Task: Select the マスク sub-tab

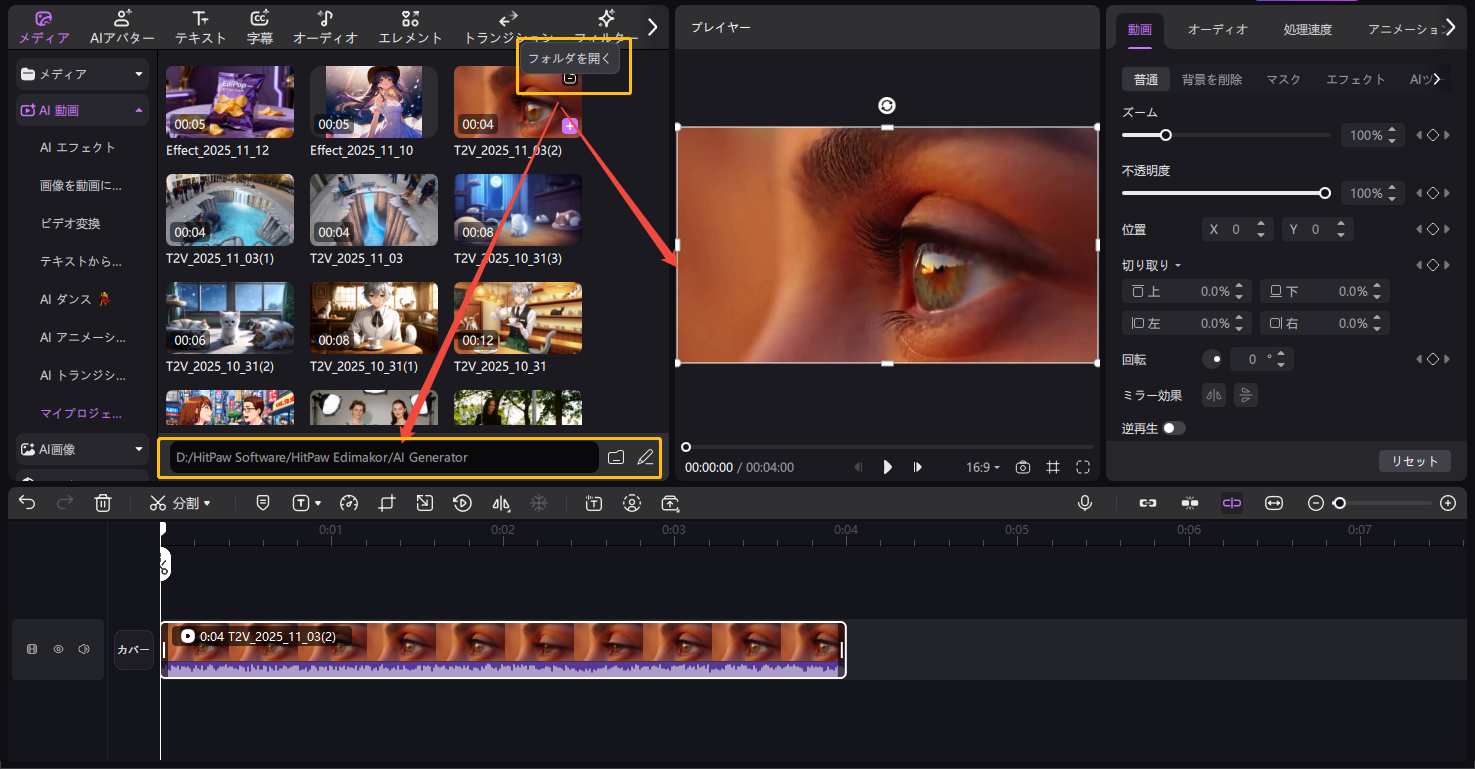Action: pos(1283,79)
